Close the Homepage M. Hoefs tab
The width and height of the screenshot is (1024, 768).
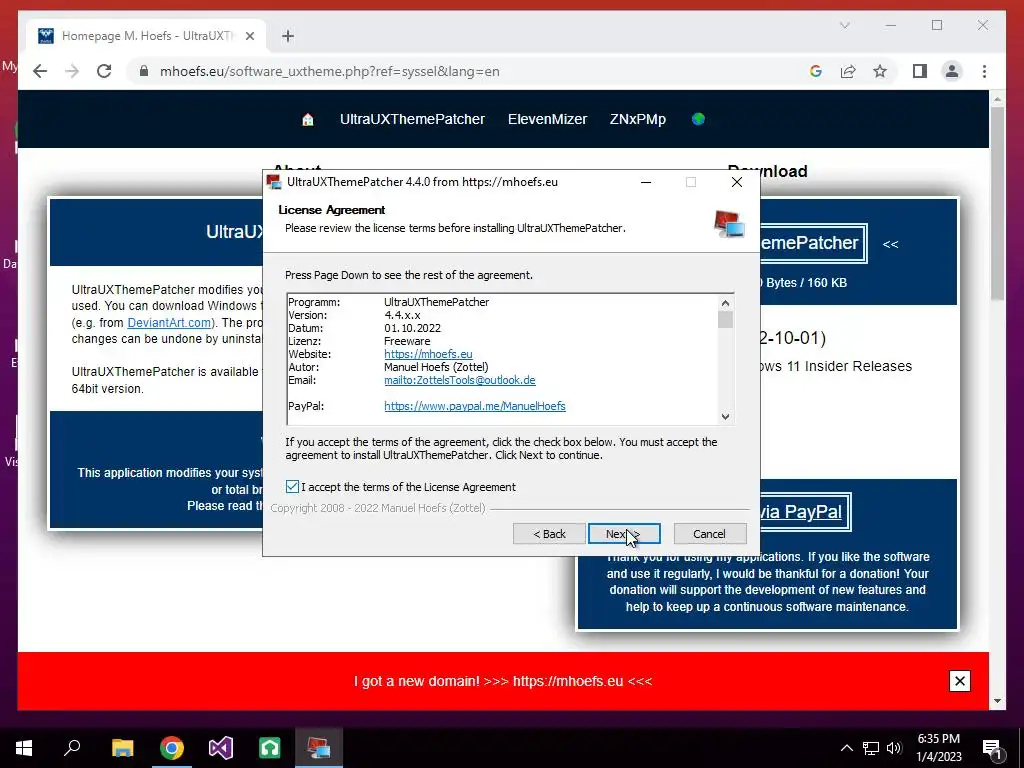[x=249, y=36]
